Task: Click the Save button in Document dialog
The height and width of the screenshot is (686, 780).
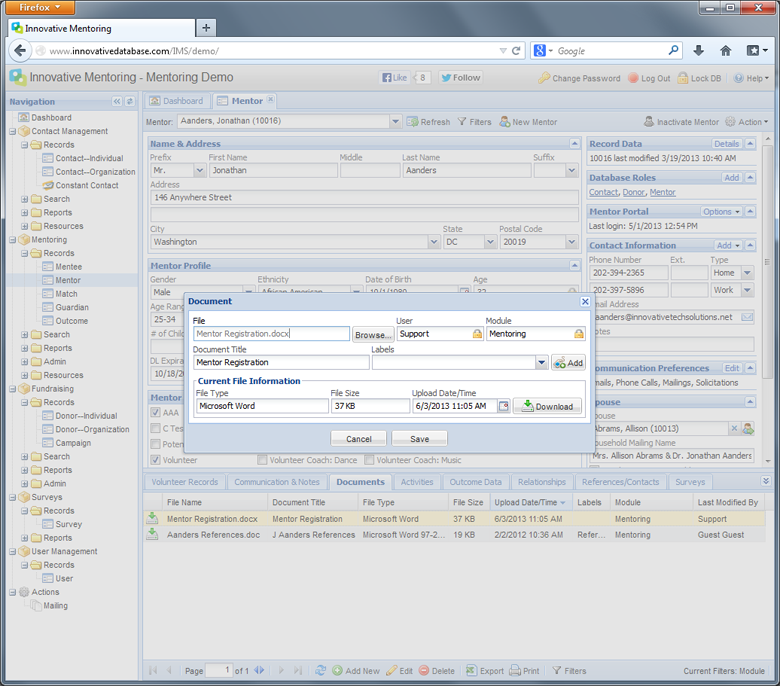Action: (419, 439)
